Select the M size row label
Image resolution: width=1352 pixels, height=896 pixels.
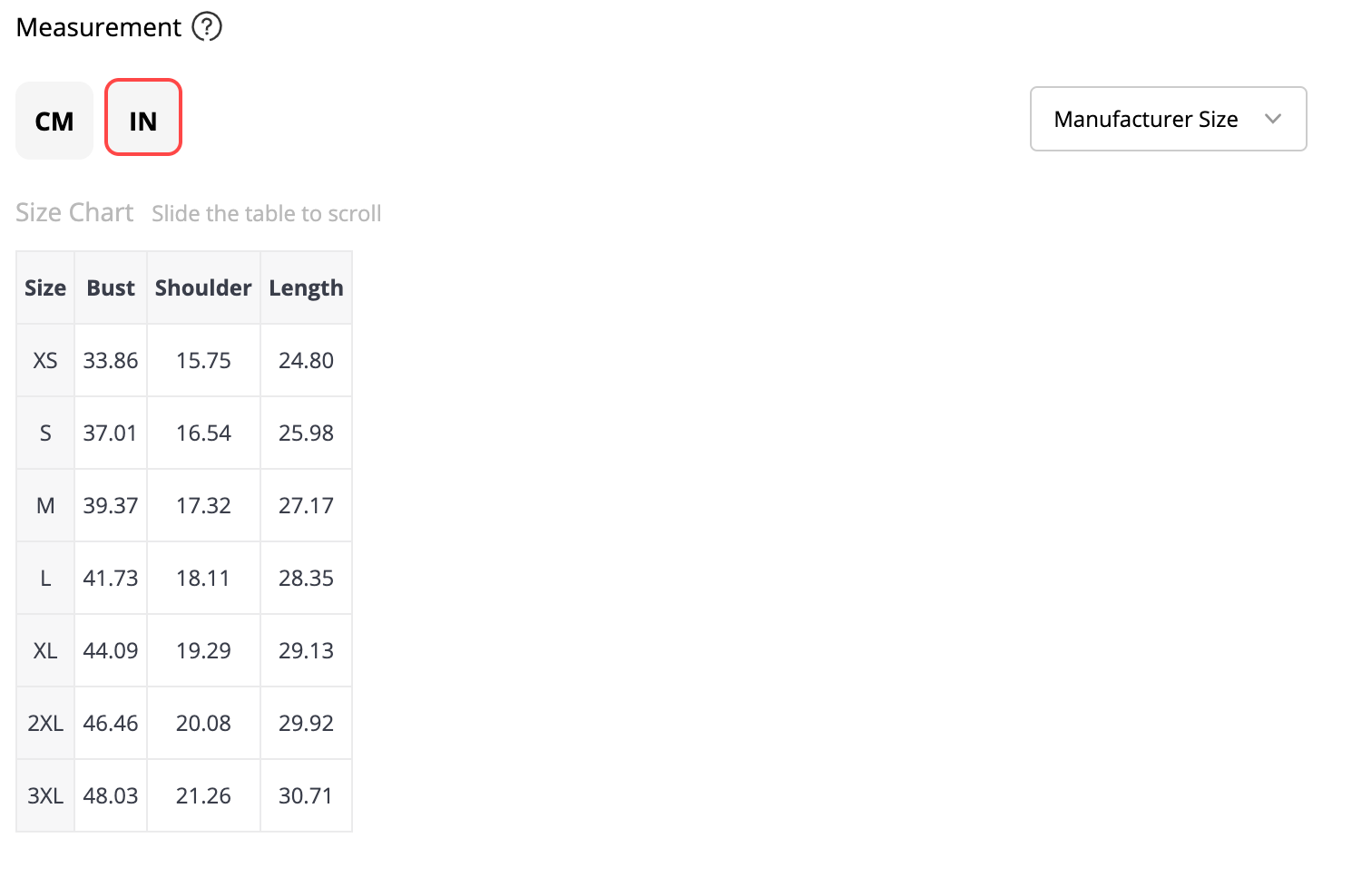tap(45, 505)
